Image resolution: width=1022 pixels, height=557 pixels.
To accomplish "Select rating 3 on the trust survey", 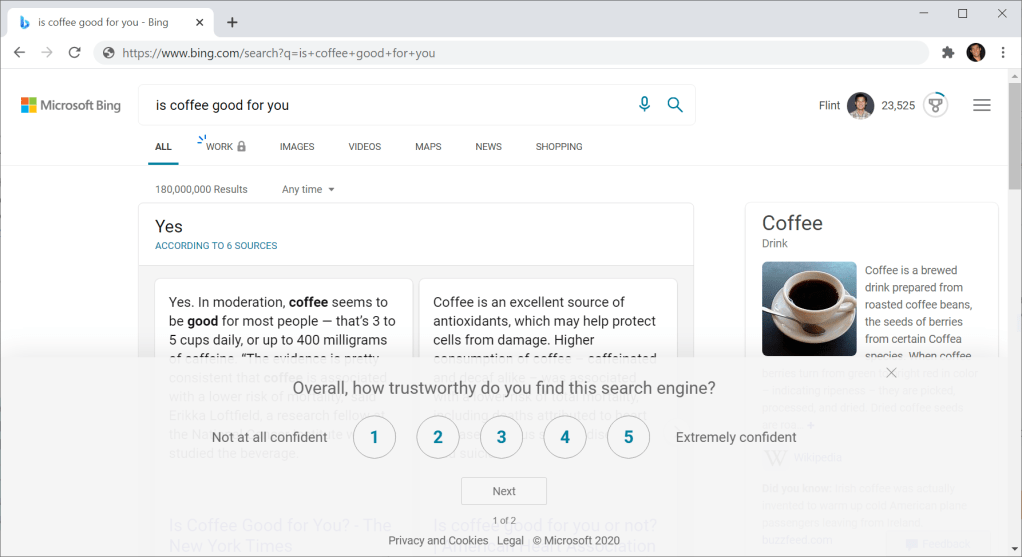I will click(x=501, y=437).
